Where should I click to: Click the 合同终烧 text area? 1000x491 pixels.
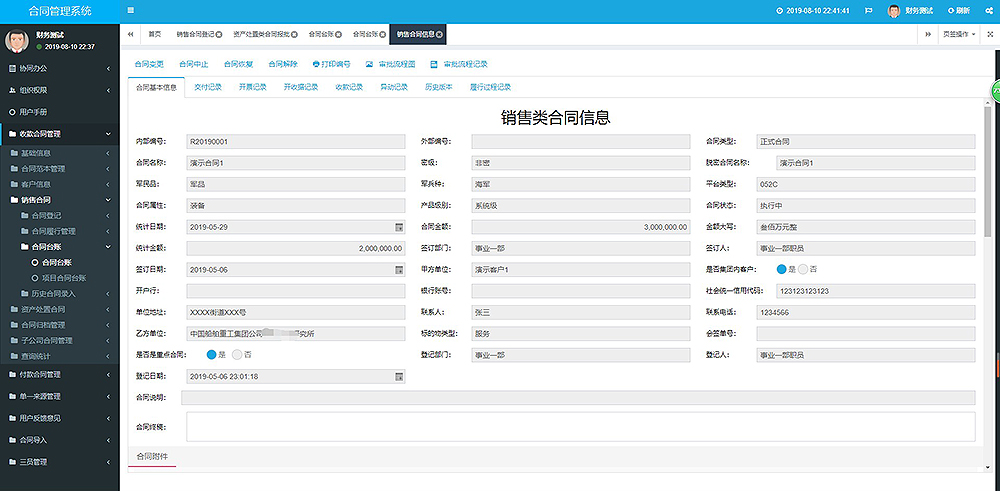click(581, 427)
